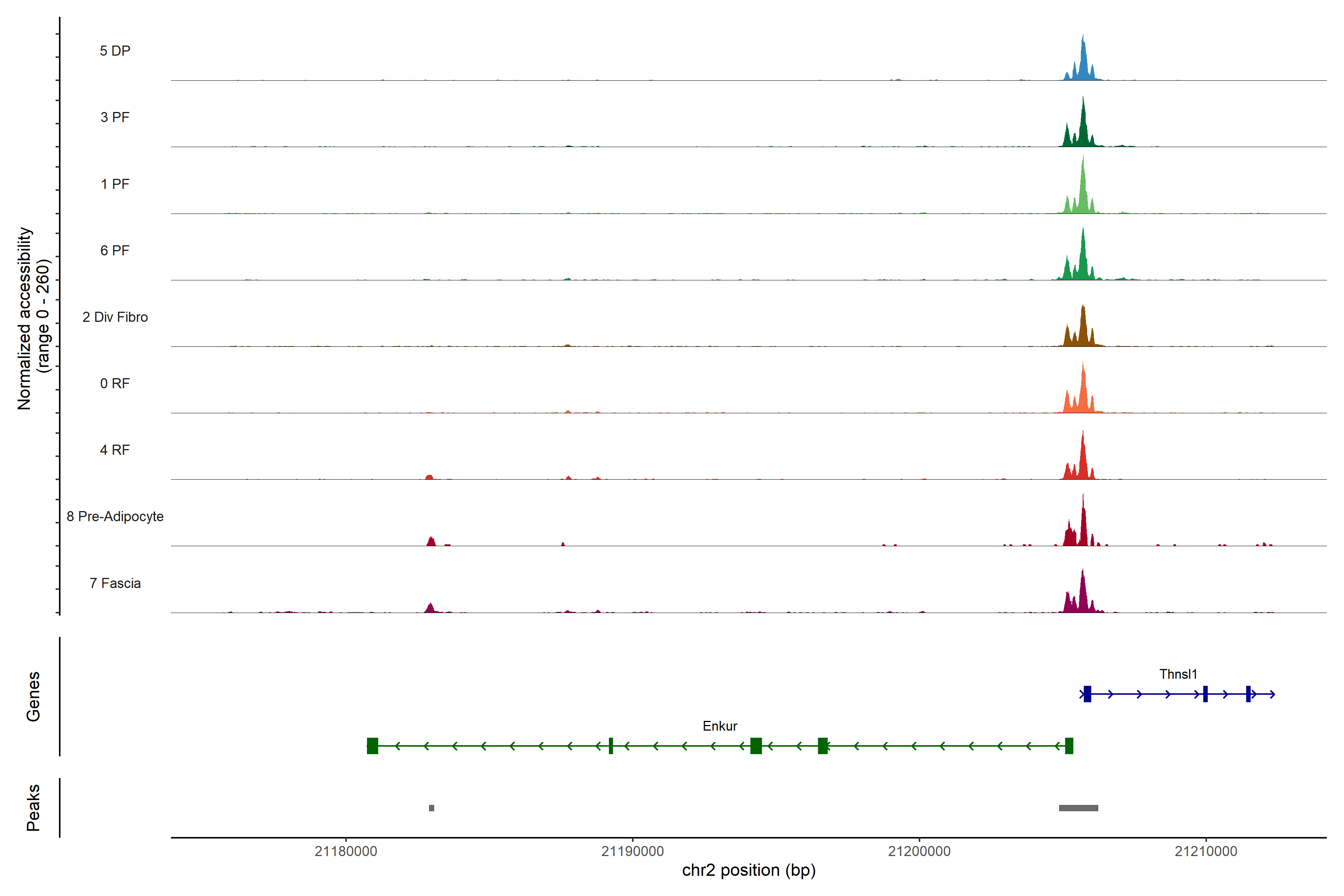
Task: Click the 2 Div Fibro label
Action: (x=115, y=317)
